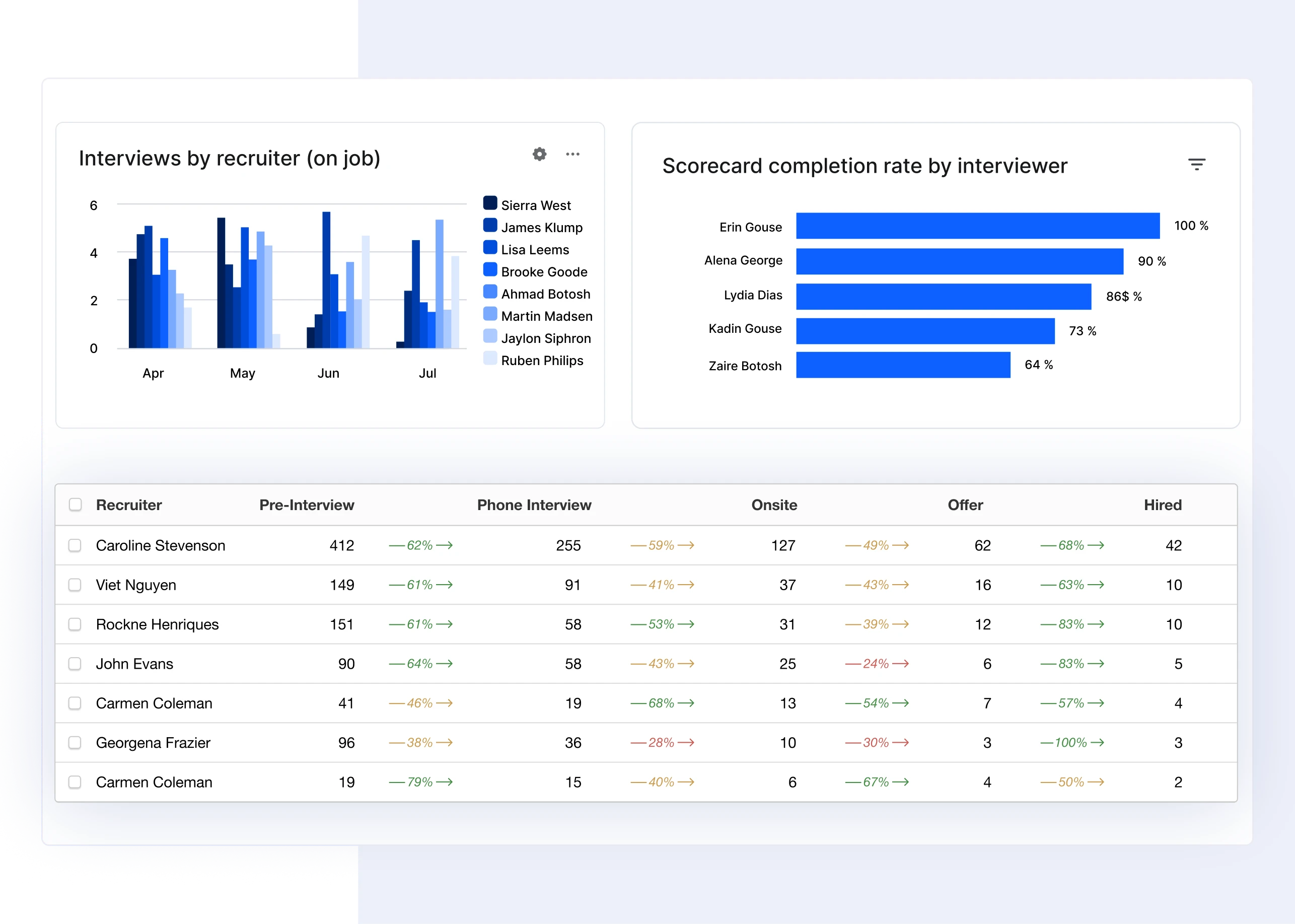Sort by the Onsite column header
This screenshot has width=1295, height=924.
pyautogui.click(x=774, y=505)
